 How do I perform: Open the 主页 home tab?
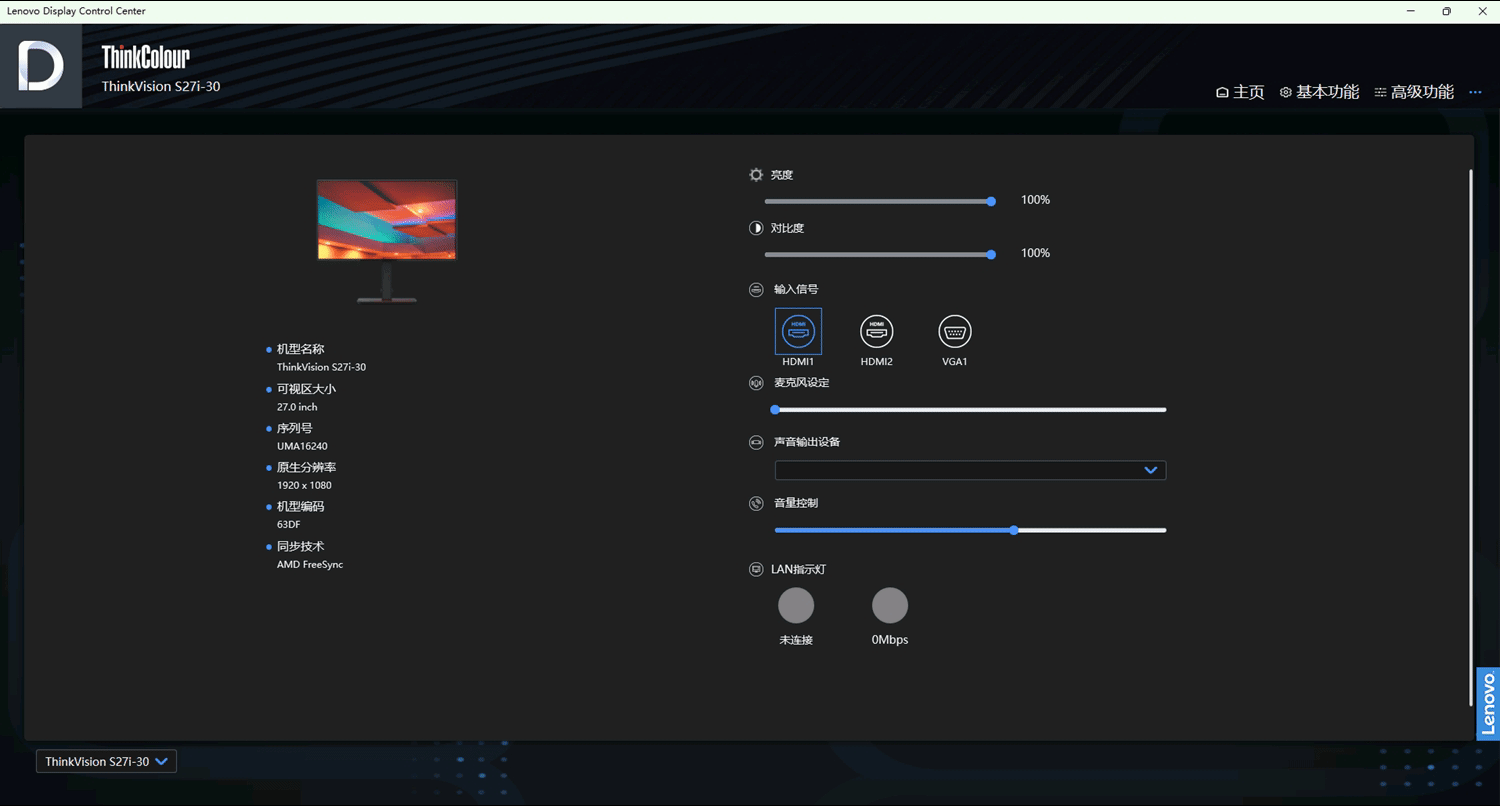pyautogui.click(x=1240, y=92)
